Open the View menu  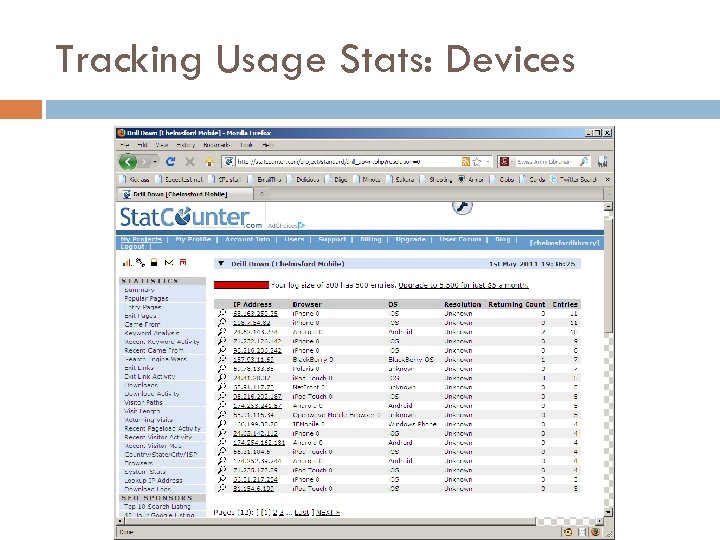click(162, 145)
